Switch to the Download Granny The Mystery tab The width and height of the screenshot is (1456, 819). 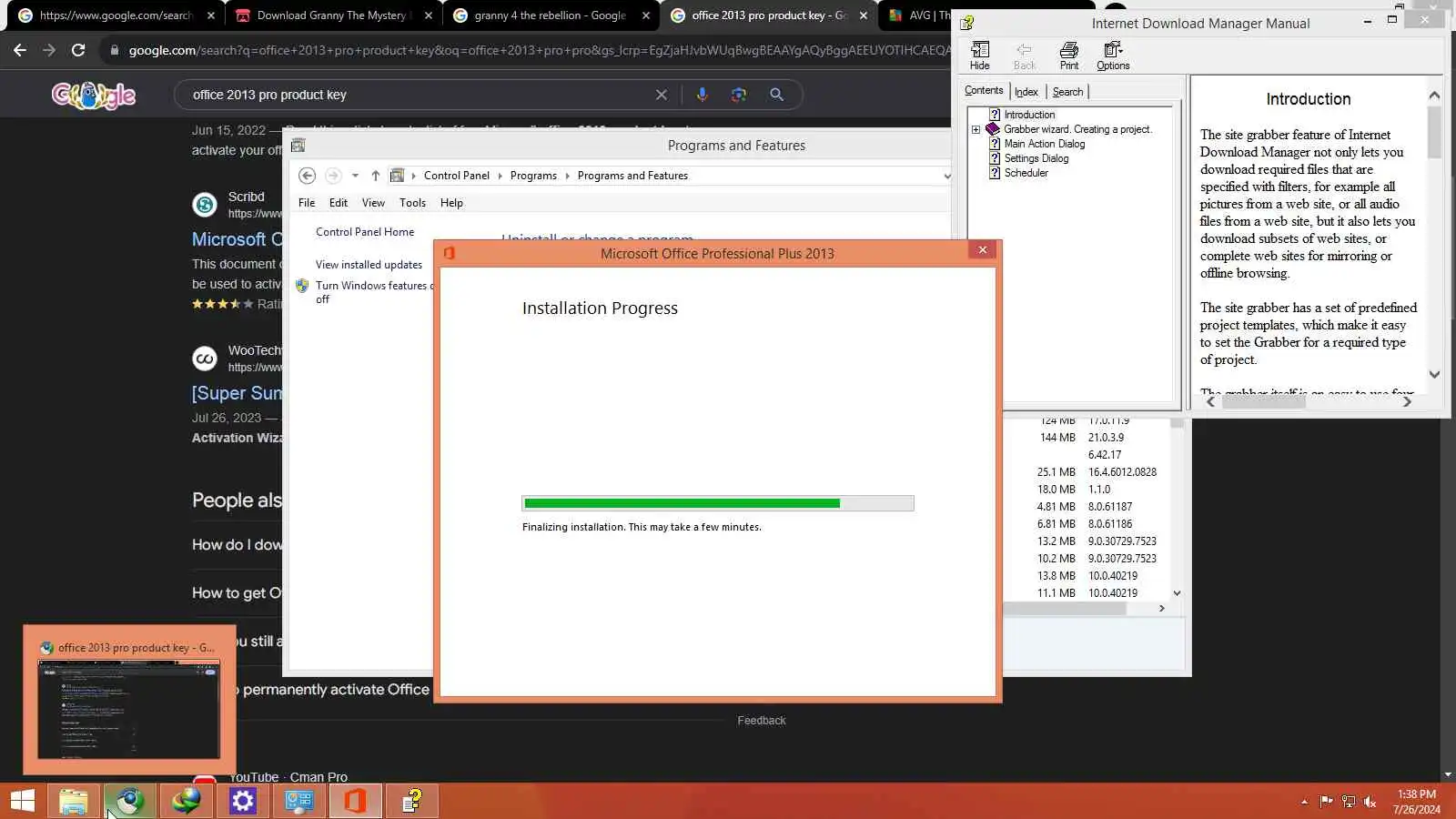point(333,15)
